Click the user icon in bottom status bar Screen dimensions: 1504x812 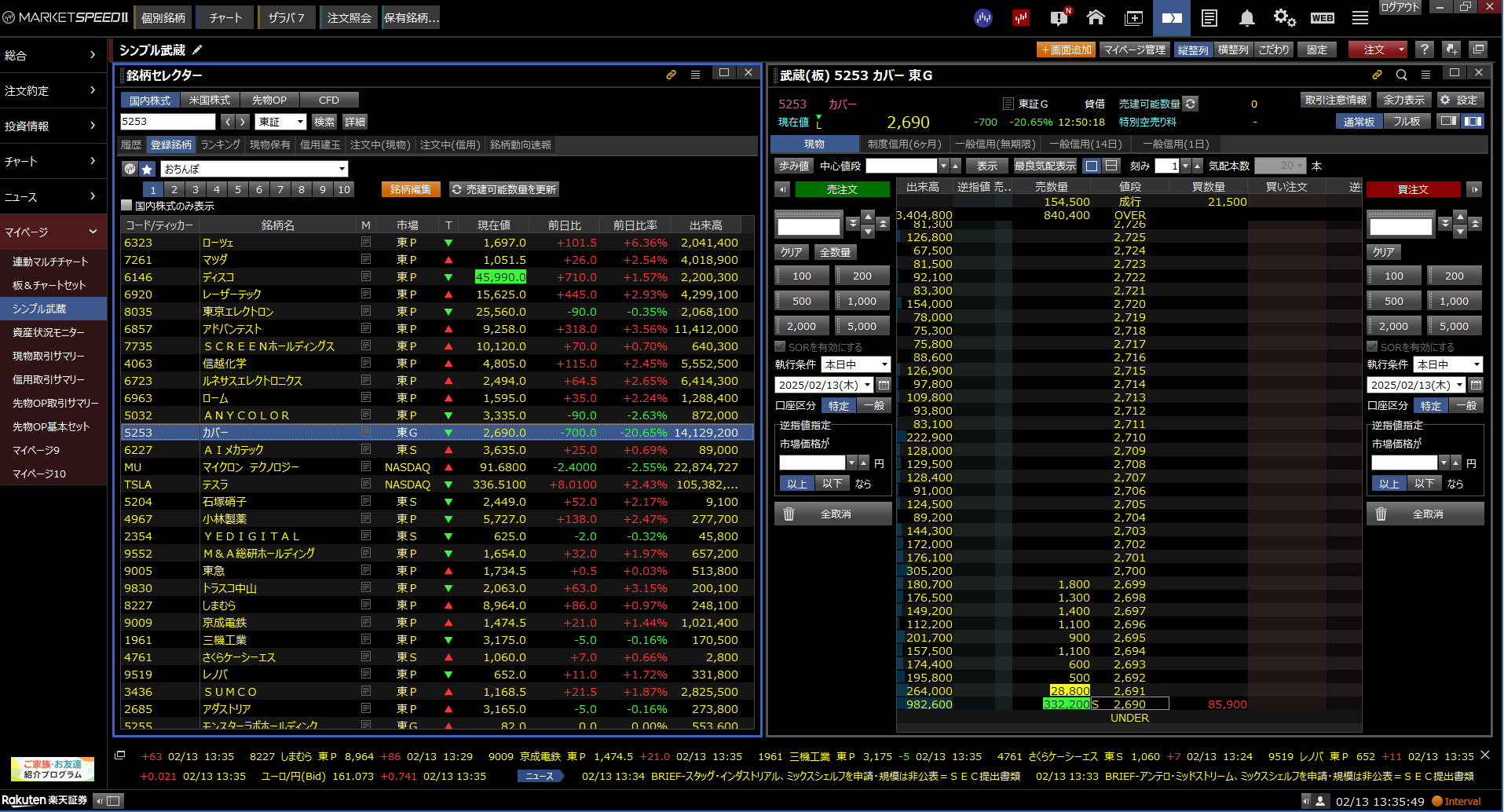pos(1320,801)
